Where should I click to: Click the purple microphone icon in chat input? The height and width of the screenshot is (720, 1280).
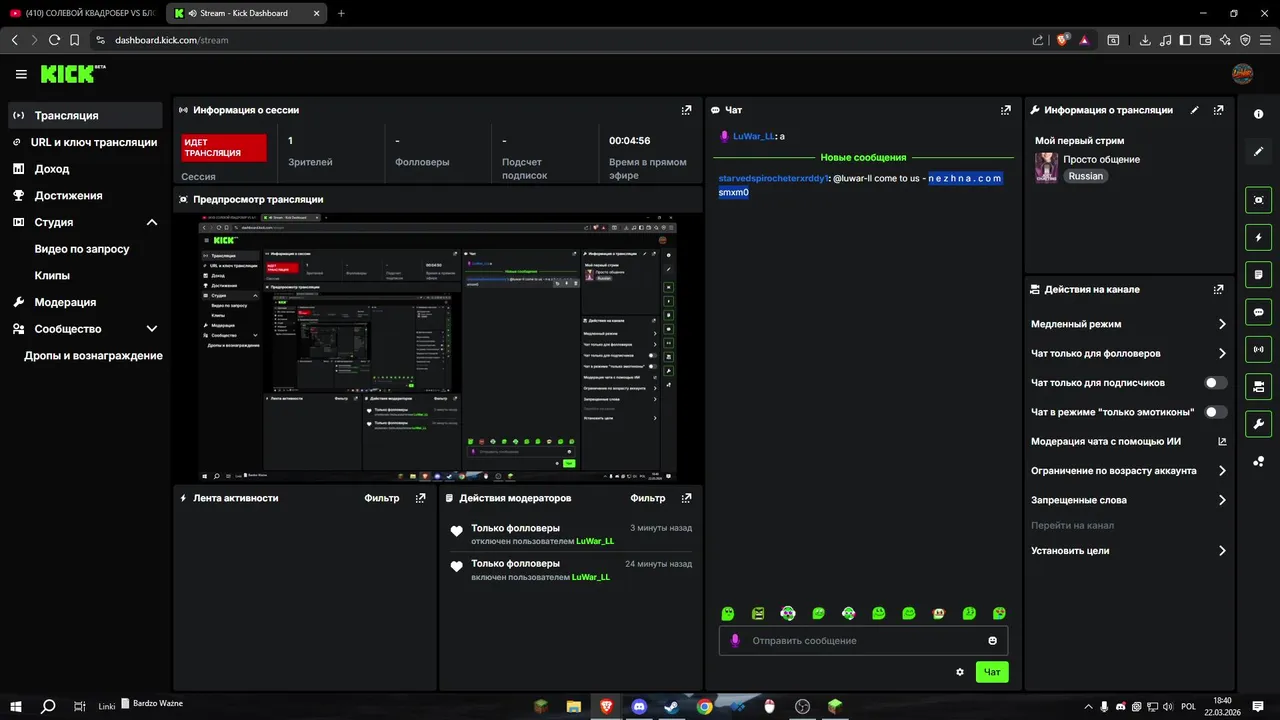[735, 641]
